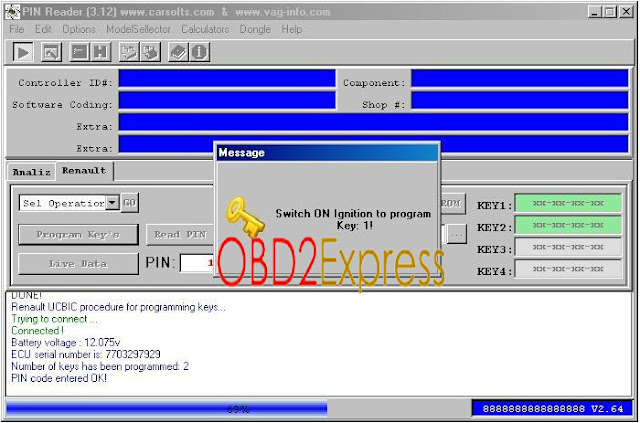The image size is (640, 423).
Task: Click the KEY4 grey code field
Action: [x=568, y=269]
